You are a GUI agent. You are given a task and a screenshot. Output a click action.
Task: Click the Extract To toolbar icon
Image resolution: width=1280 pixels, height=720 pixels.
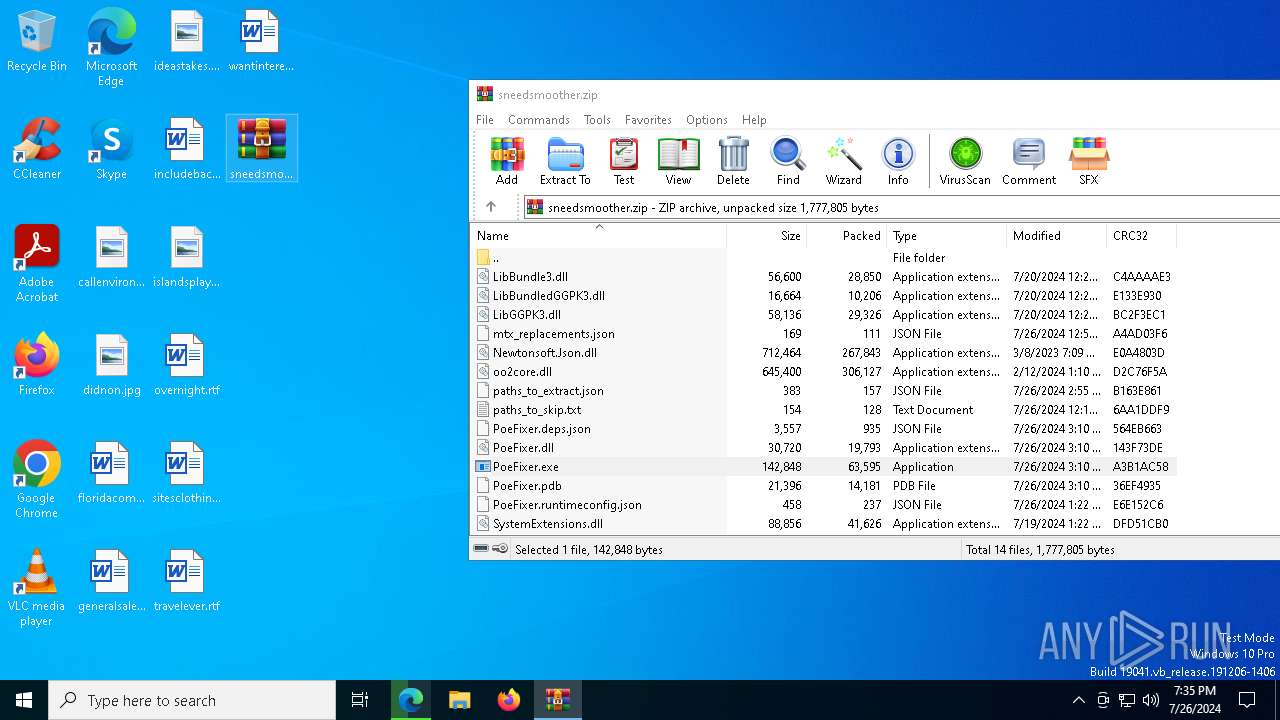point(565,162)
